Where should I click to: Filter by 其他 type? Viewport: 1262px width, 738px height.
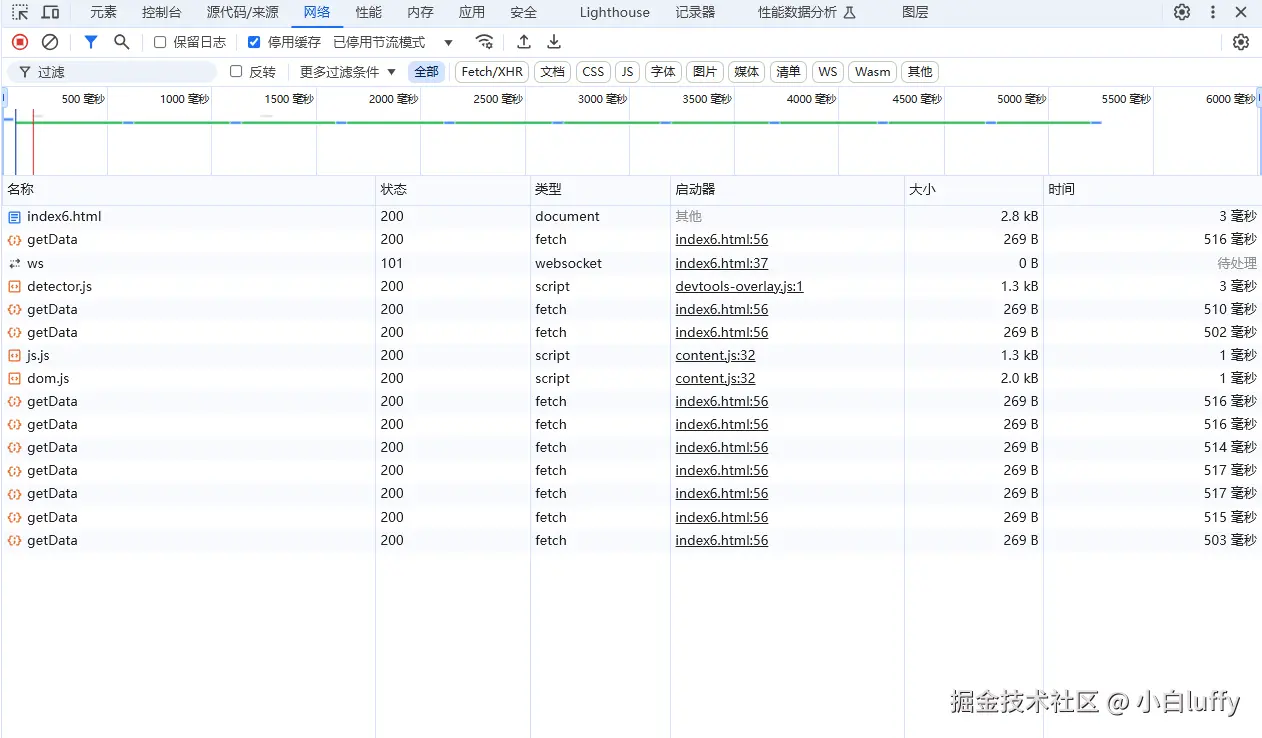(920, 72)
